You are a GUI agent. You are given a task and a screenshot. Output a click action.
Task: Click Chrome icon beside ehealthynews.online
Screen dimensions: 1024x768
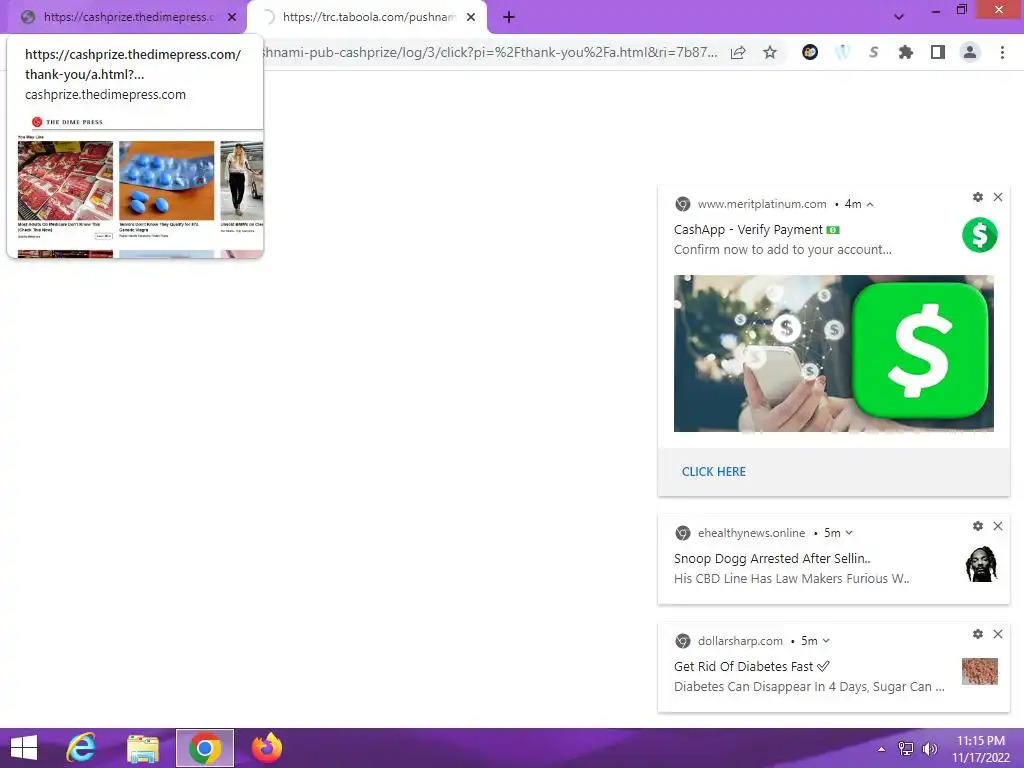[682, 533]
